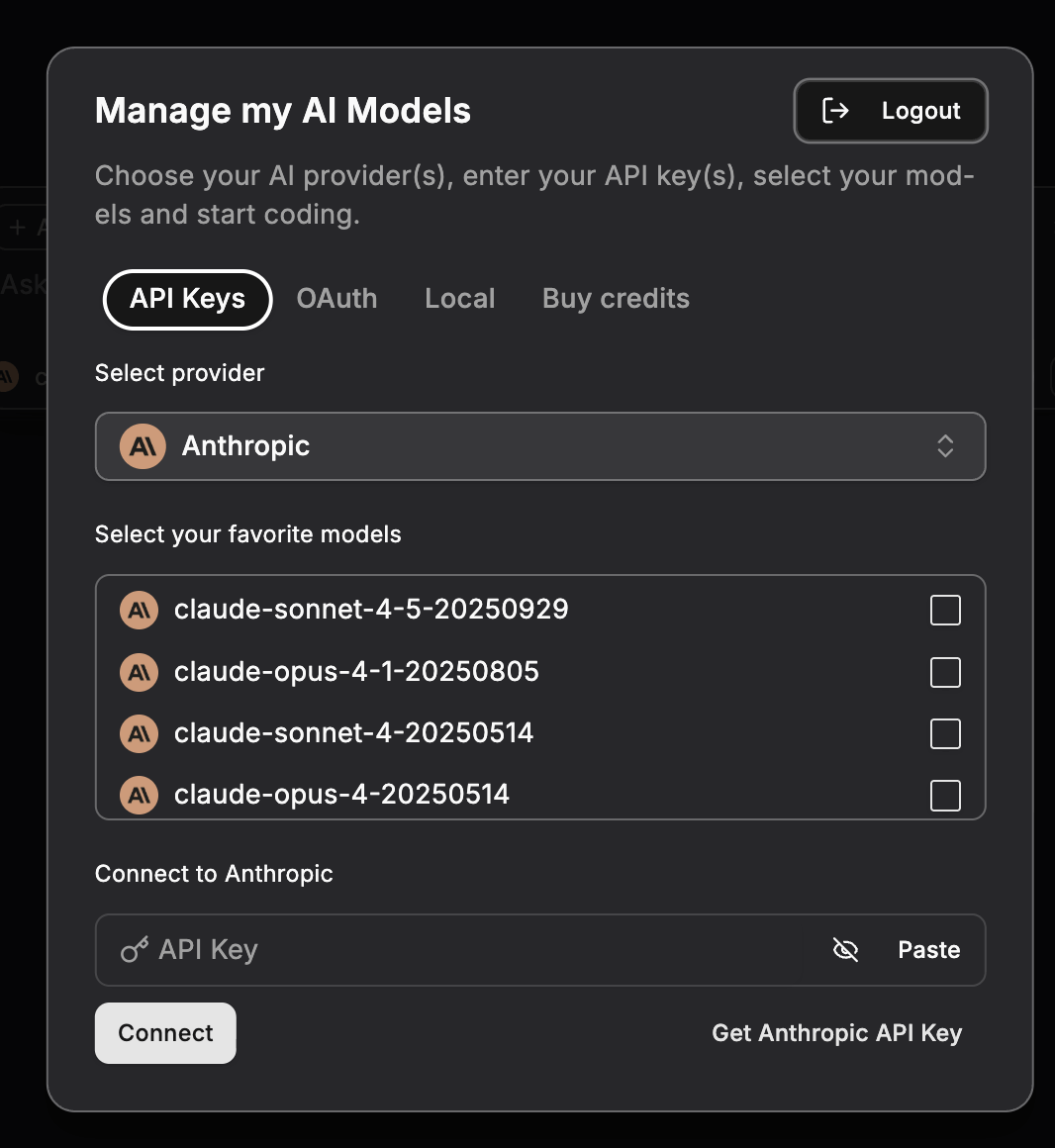This screenshot has height=1148, width=1055.
Task: Click Paste to insert the API key
Action: 928,949
